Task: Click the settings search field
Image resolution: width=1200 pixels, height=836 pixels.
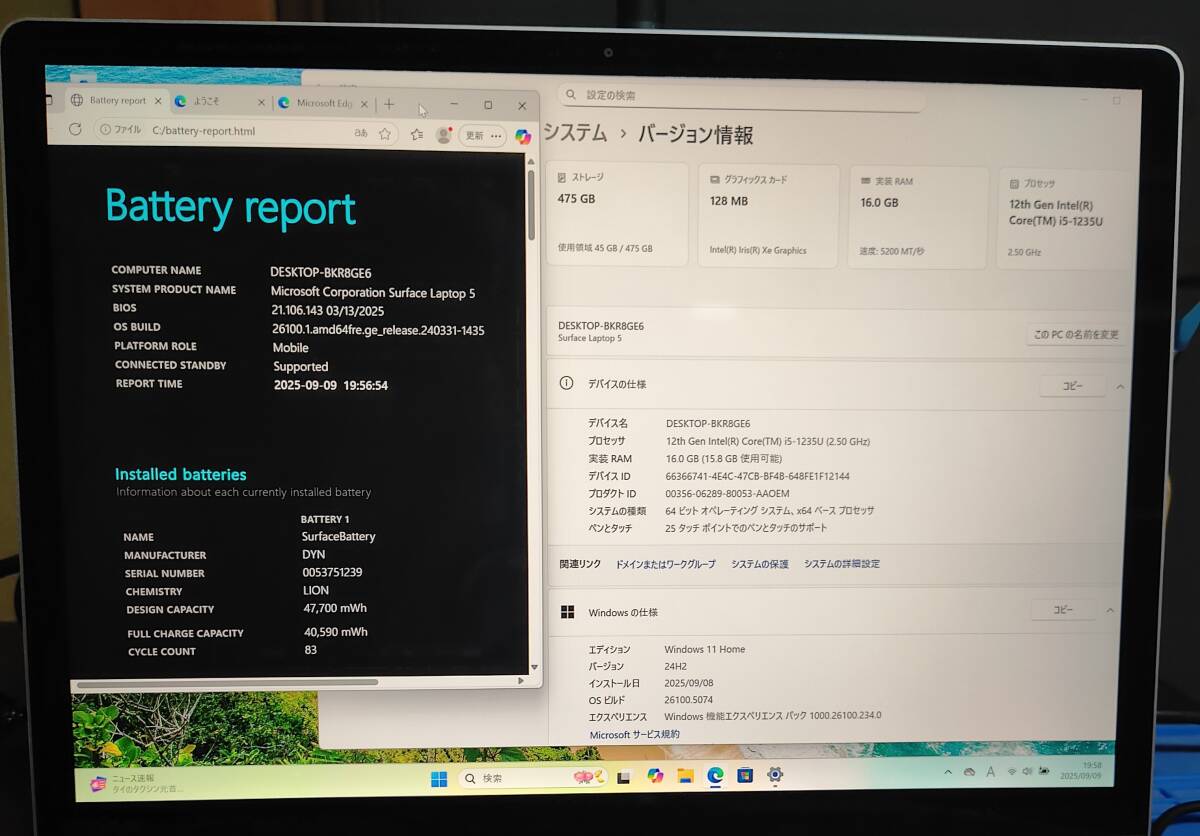Action: pyautogui.click(x=740, y=96)
